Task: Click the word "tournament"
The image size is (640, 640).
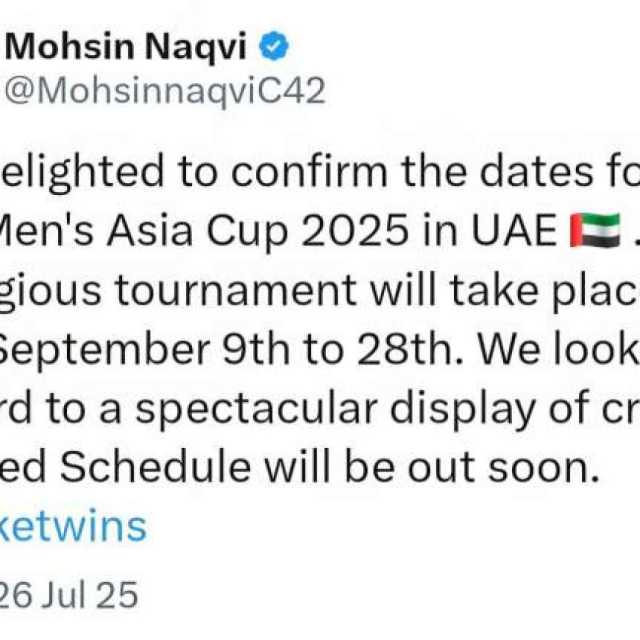Action: point(235,291)
